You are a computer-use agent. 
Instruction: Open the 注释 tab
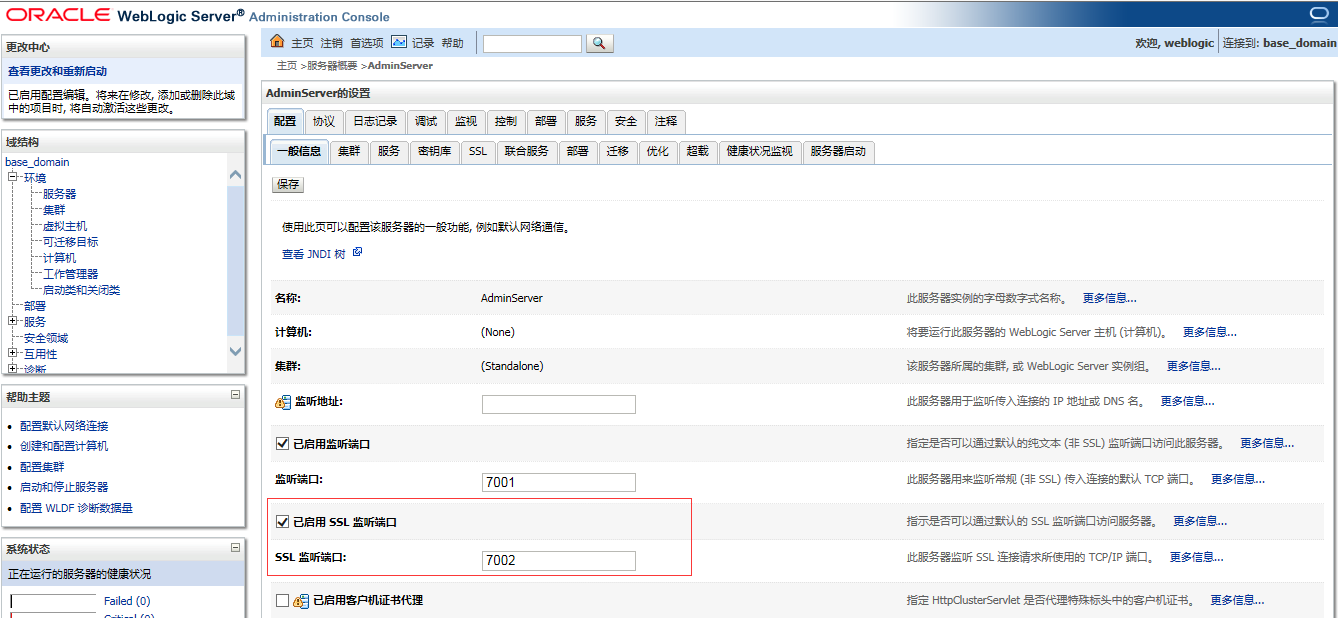[666, 121]
